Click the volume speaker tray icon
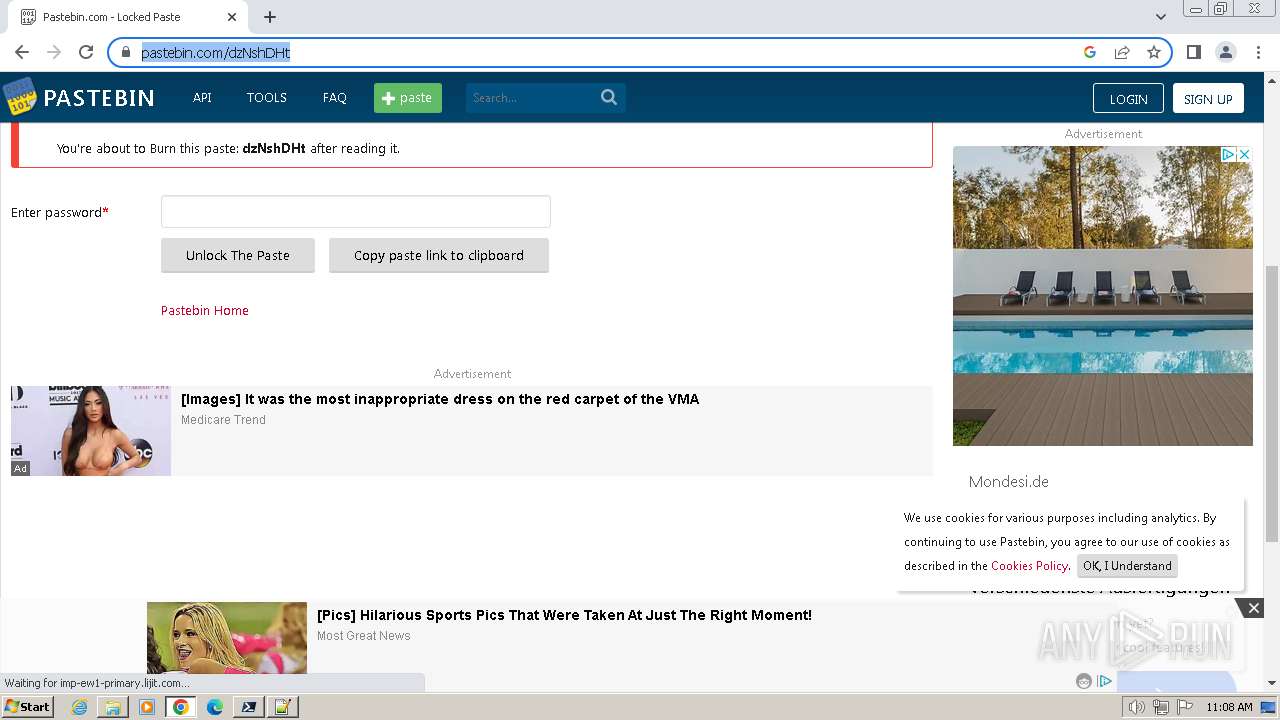Screen dimensions: 1280x720 tap(1137, 707)
